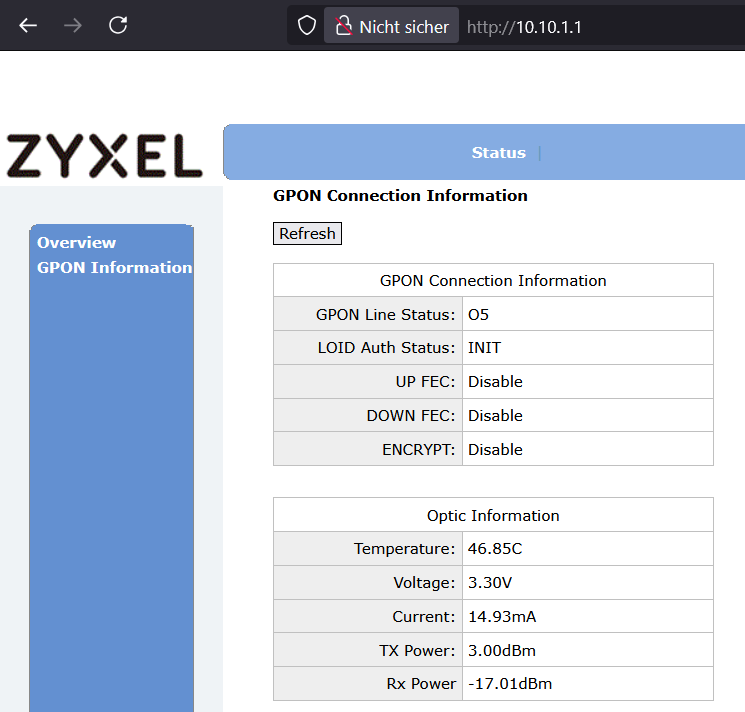Click the Optic Information table header
This screenshot has width=745, height=712.
(493, 515)
